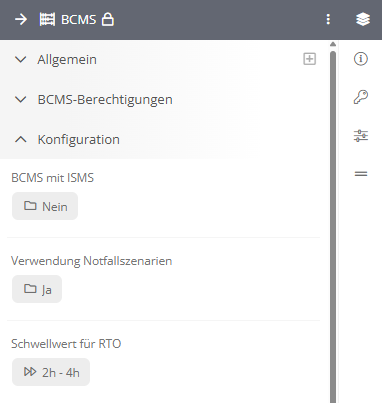Click the BCMS abacus icon in header

click(x=47, y=20)
